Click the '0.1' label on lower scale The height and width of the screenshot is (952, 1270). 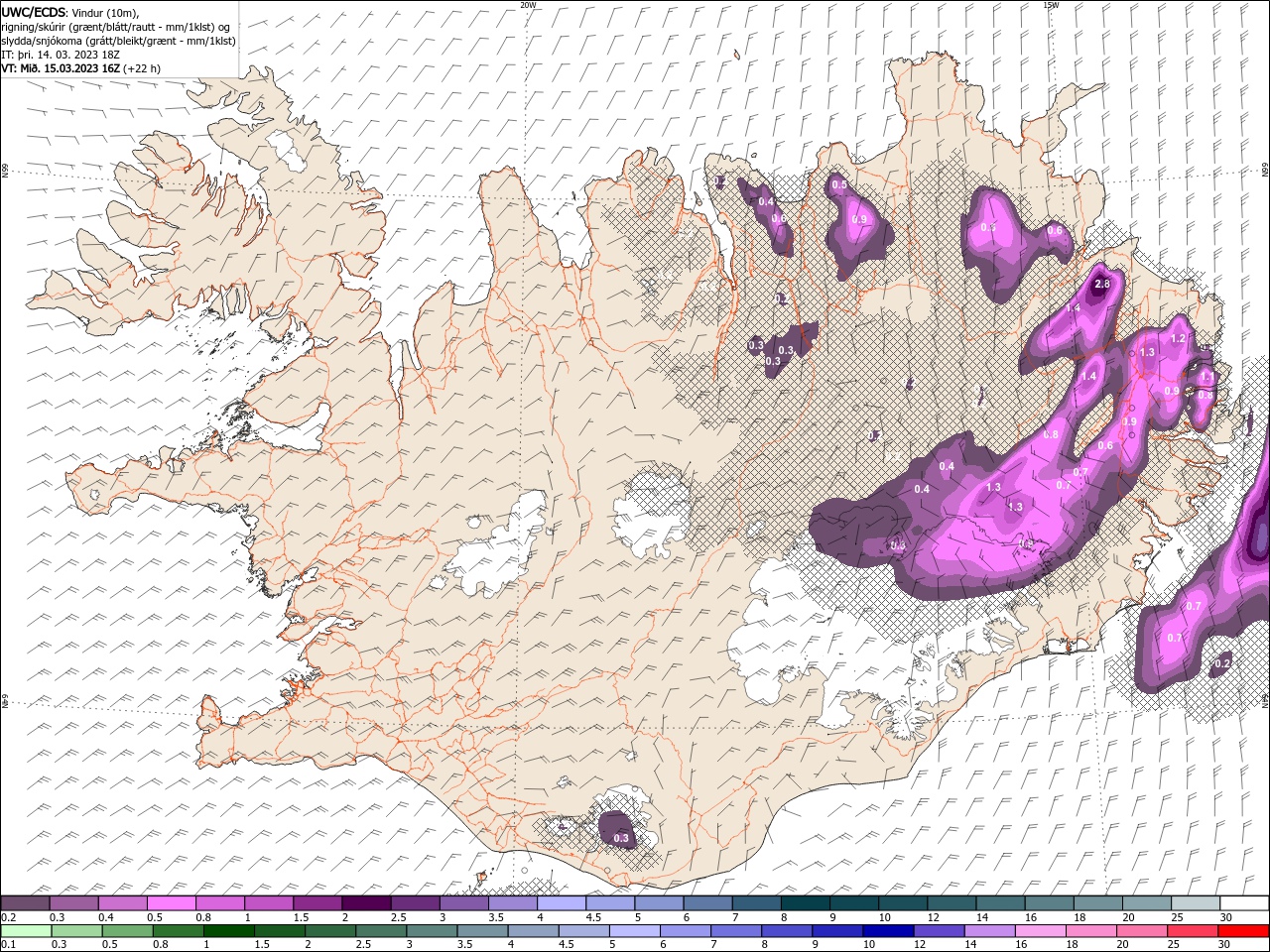(9, 945)
